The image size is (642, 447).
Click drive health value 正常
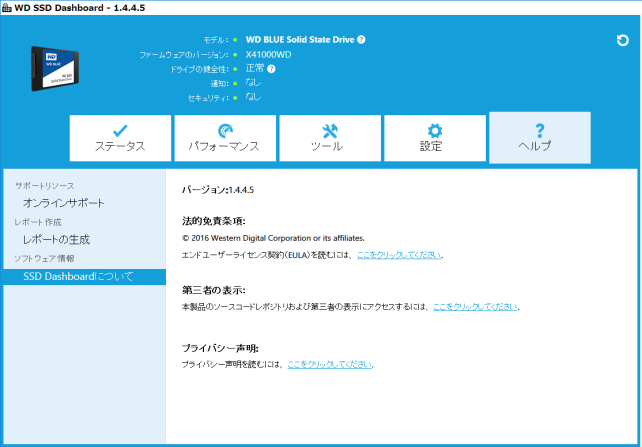pos(255,68)
